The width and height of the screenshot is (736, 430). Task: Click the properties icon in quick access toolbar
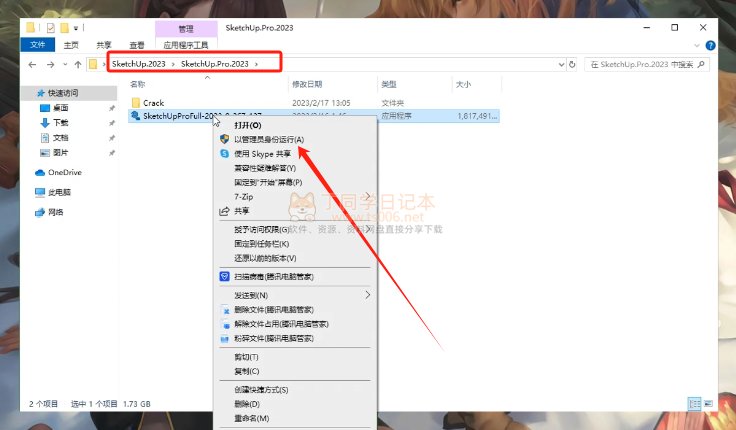pyautogui.click(x=51, y=28)
